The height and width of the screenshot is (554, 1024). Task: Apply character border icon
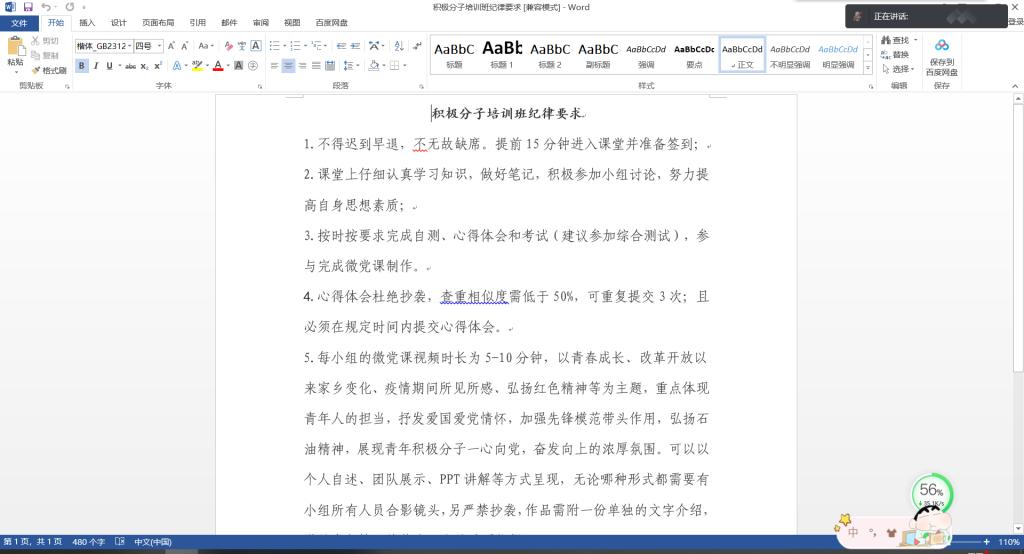pyautogui.click(x=256, y=46)
